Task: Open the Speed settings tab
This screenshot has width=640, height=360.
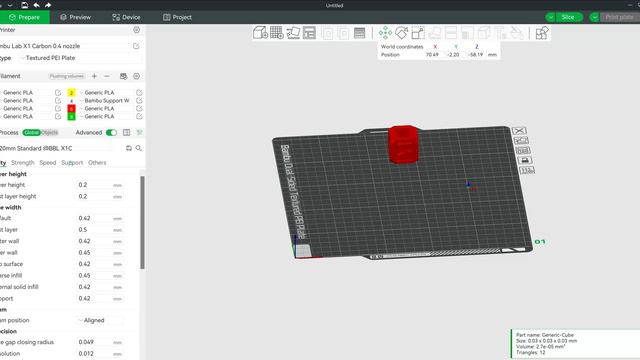Action: coord(48,162)
